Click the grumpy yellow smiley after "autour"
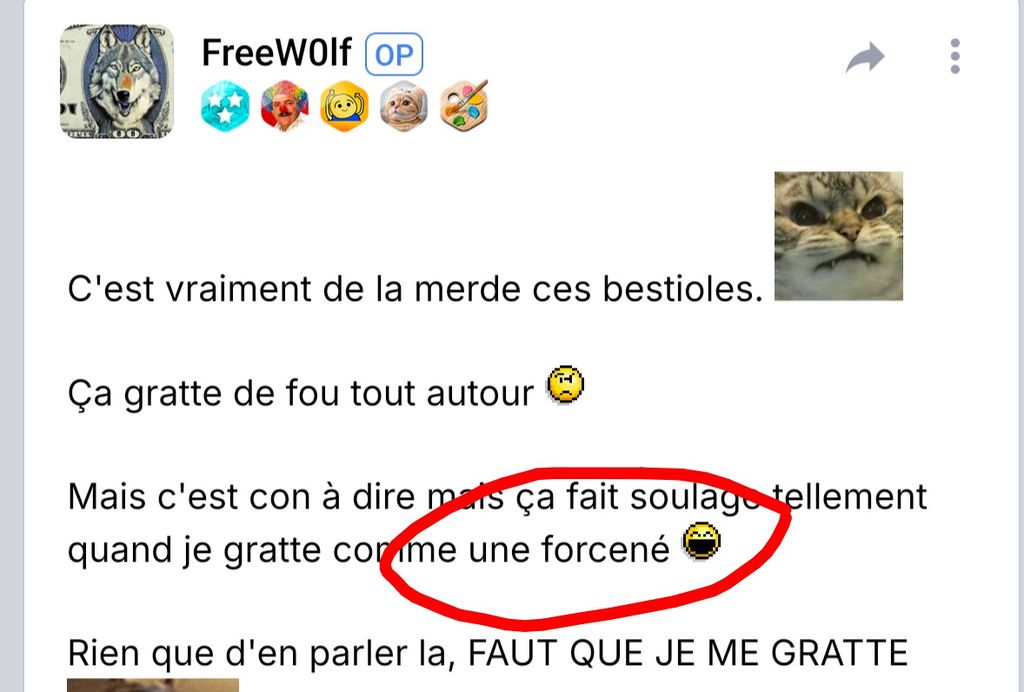 [x=566, y=385]
